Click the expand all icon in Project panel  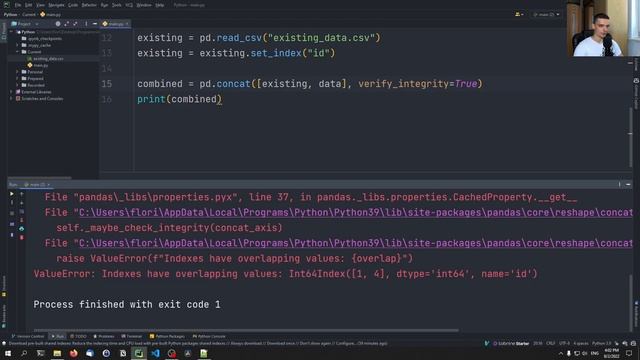(x=67, y=24)
